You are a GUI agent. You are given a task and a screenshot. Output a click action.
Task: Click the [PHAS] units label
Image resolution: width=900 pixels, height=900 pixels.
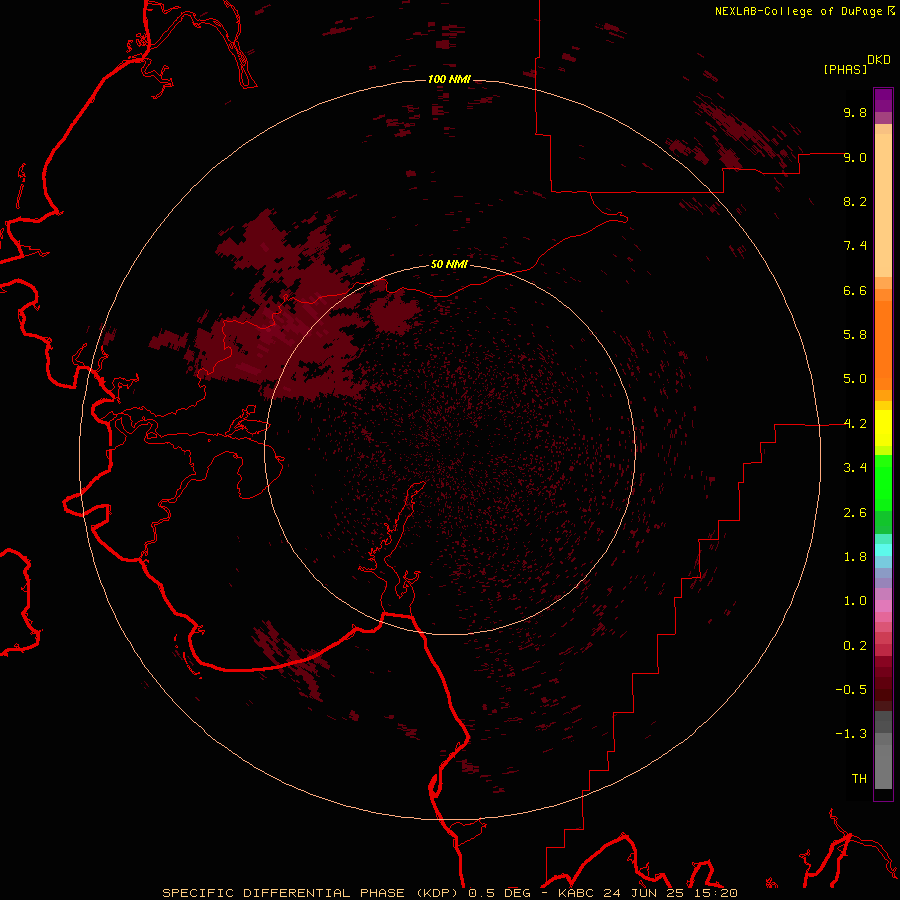[x=845, y=69]
